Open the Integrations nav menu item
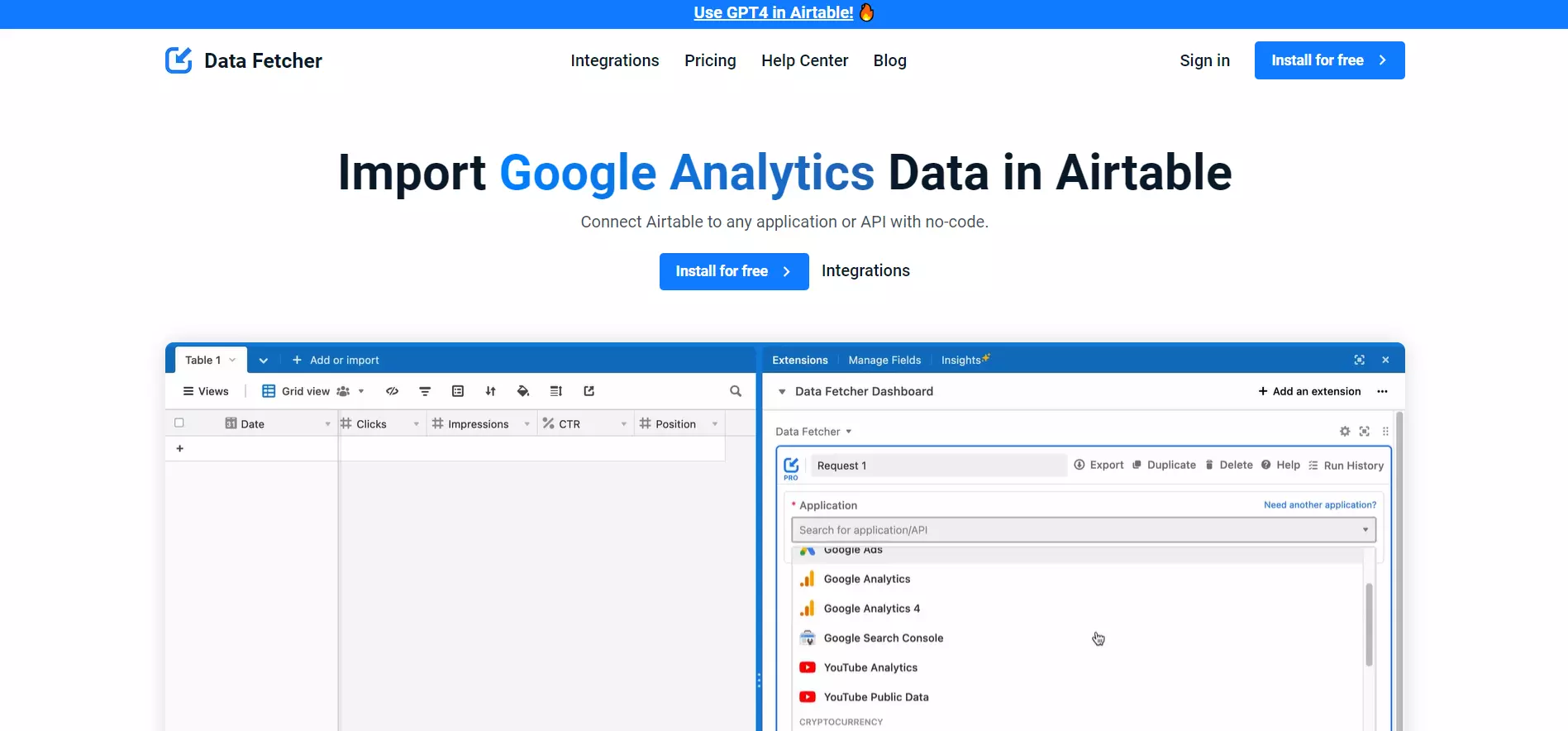This screenshot has width=1568, height=731. (615, 60)
